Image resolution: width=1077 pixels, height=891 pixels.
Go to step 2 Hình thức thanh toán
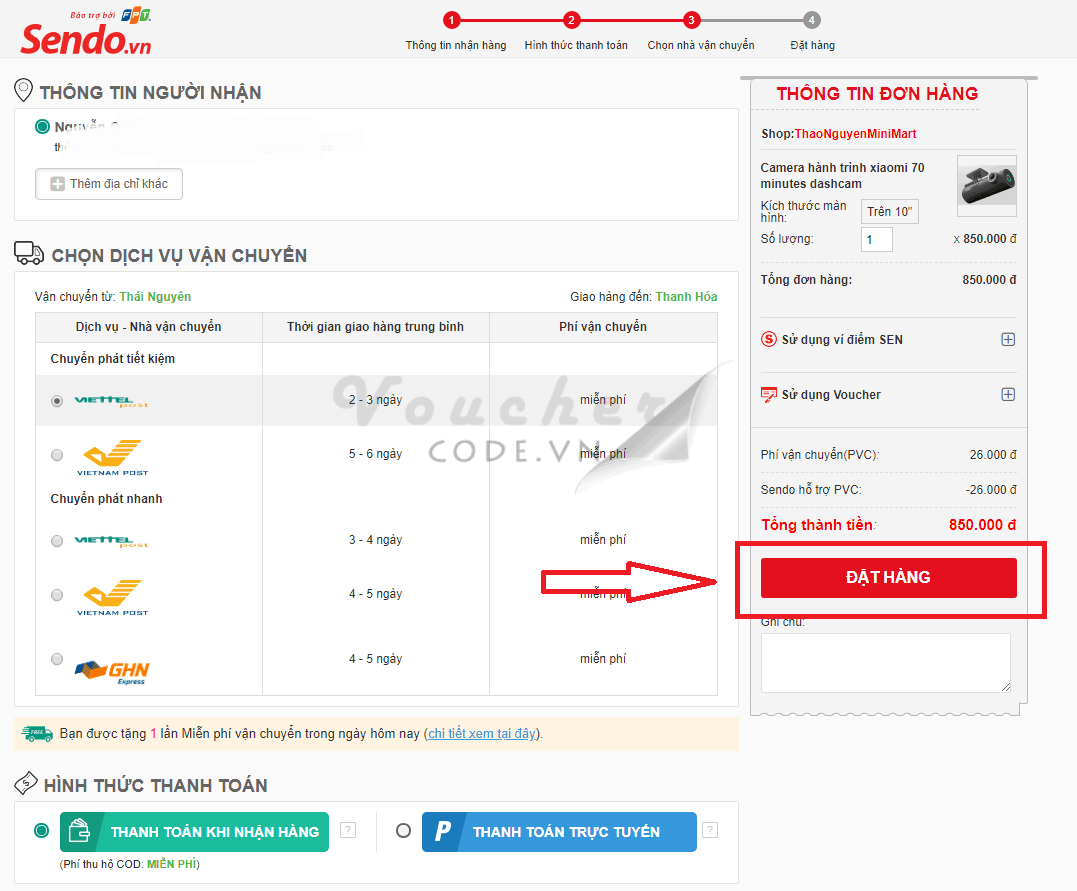click(x=571, y=20)
